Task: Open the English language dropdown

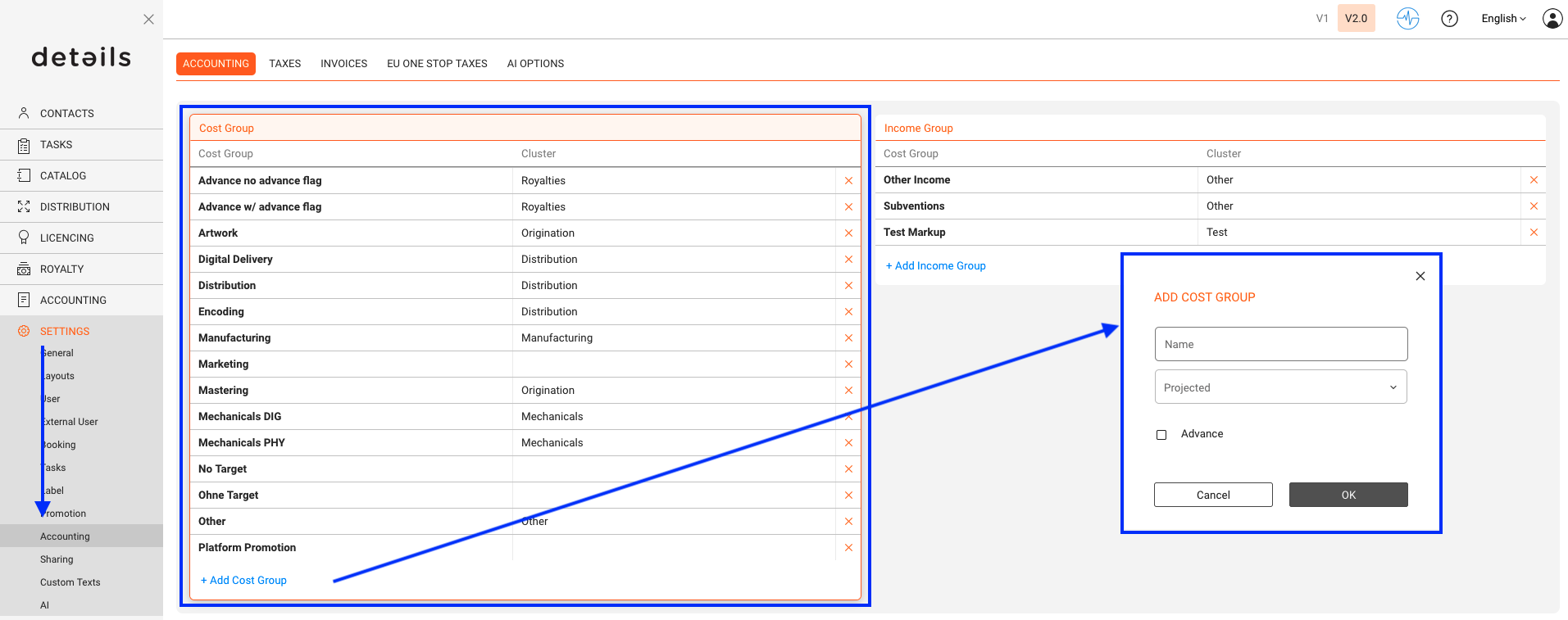Action: tap(1503, 19)
